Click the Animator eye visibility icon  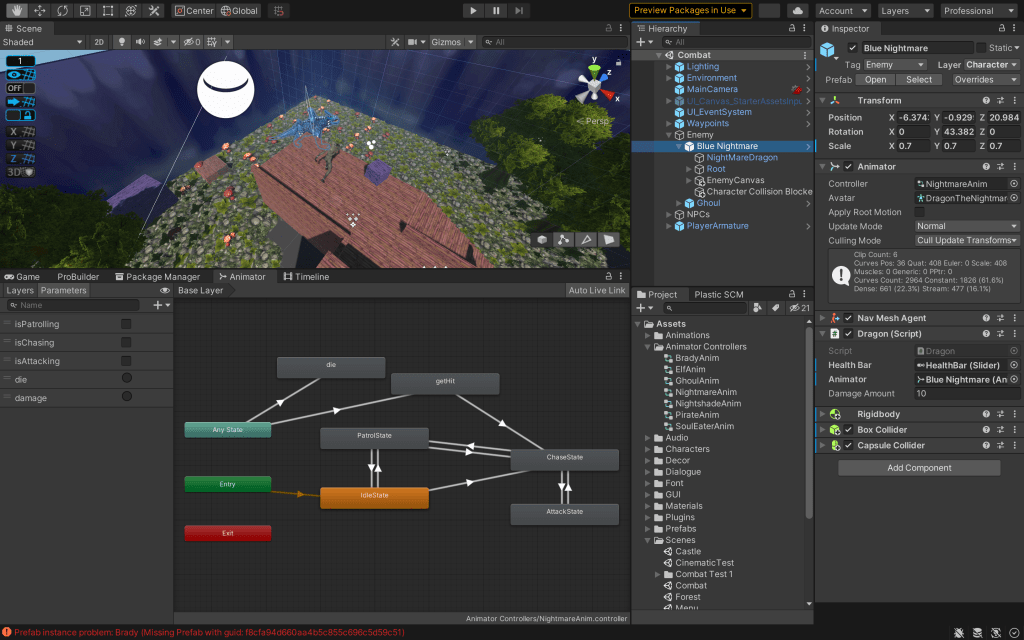[x=165, y=291]
